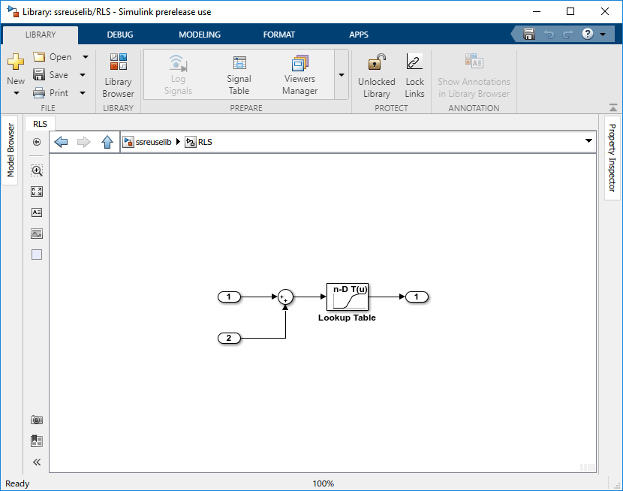Add an annotation from the palette
Image resolution: width=623 pixels, height=491 pixels.
37,213
